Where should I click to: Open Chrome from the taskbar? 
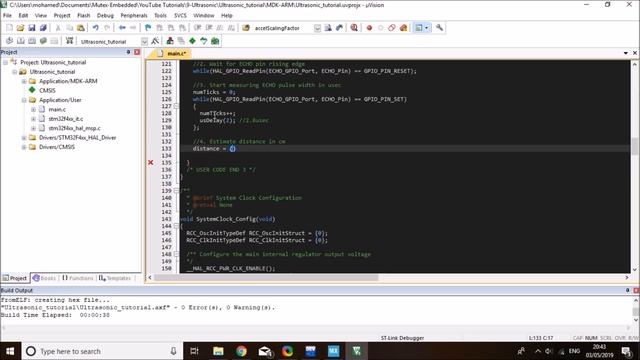[241, 351]
